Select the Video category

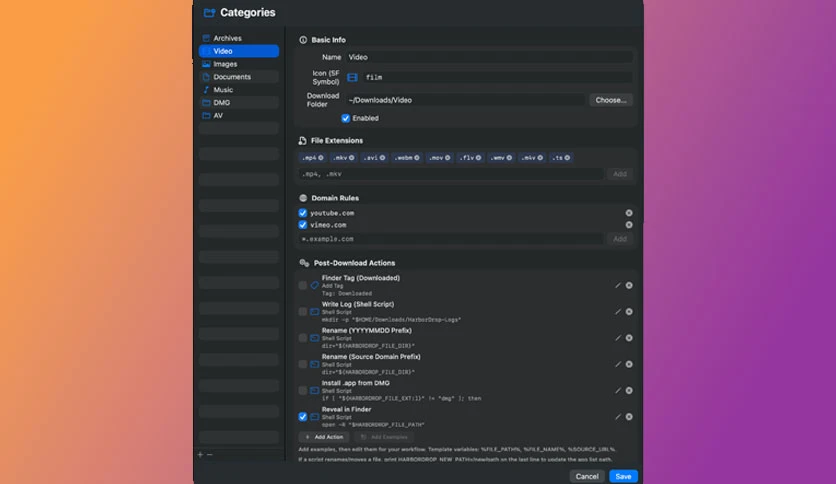pyautogui.click(x=239, y=51)
